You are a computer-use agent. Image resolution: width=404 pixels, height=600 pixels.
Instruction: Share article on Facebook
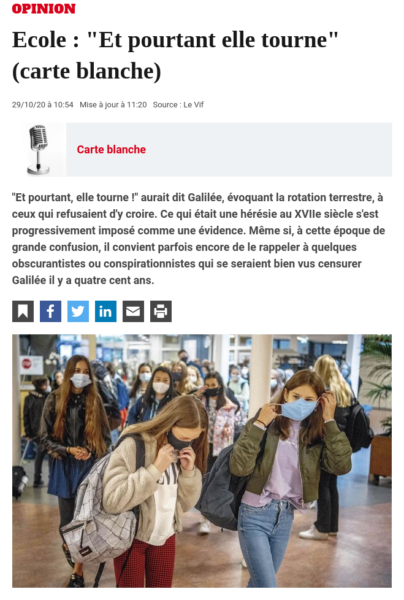50,311
